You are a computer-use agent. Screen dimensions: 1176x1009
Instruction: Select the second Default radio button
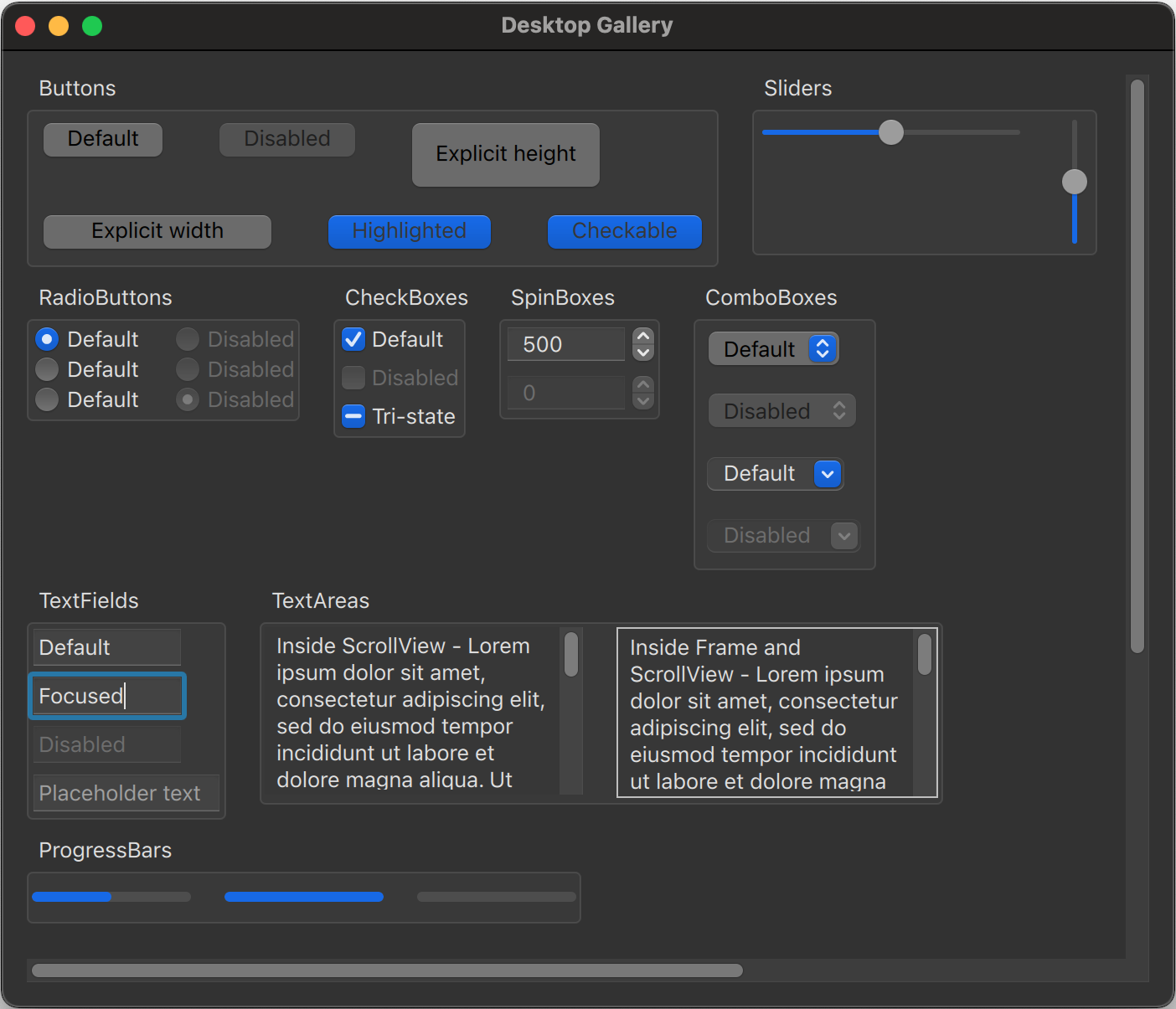[48, 369]
